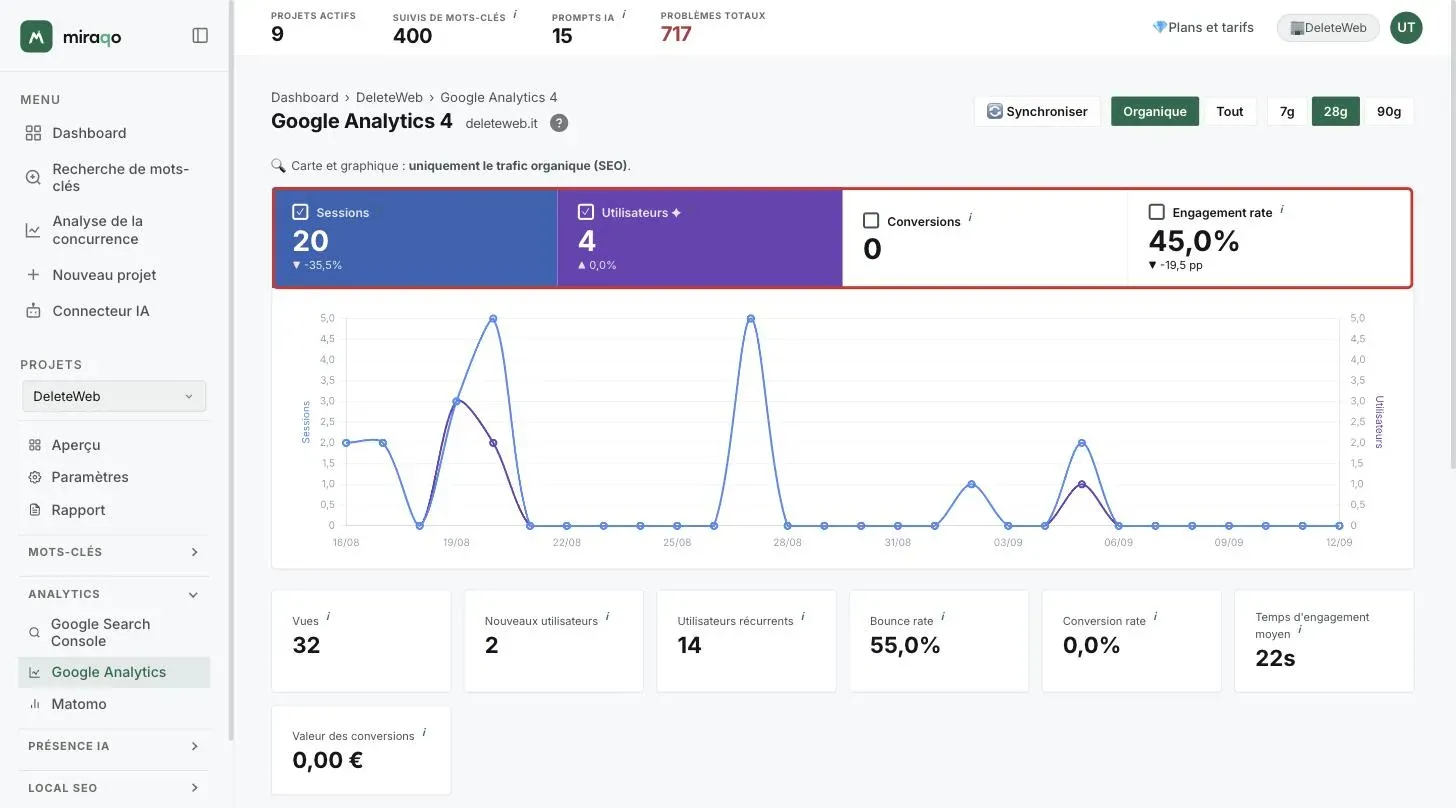Click the Synchroniser button
The width and height of the screenshot is (1456, 808).
(1037, 111)
